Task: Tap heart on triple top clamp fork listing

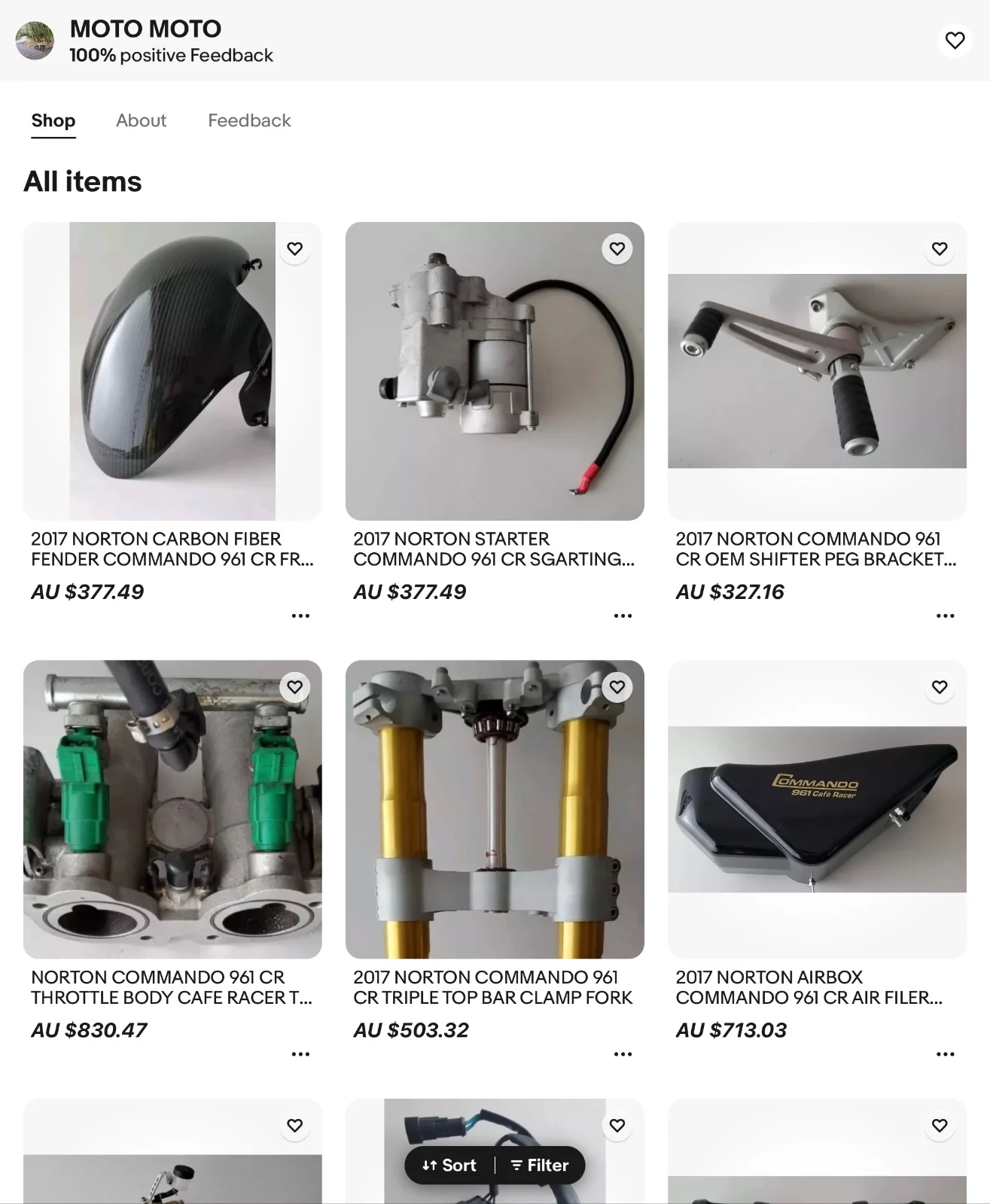Action: [617, 687]
